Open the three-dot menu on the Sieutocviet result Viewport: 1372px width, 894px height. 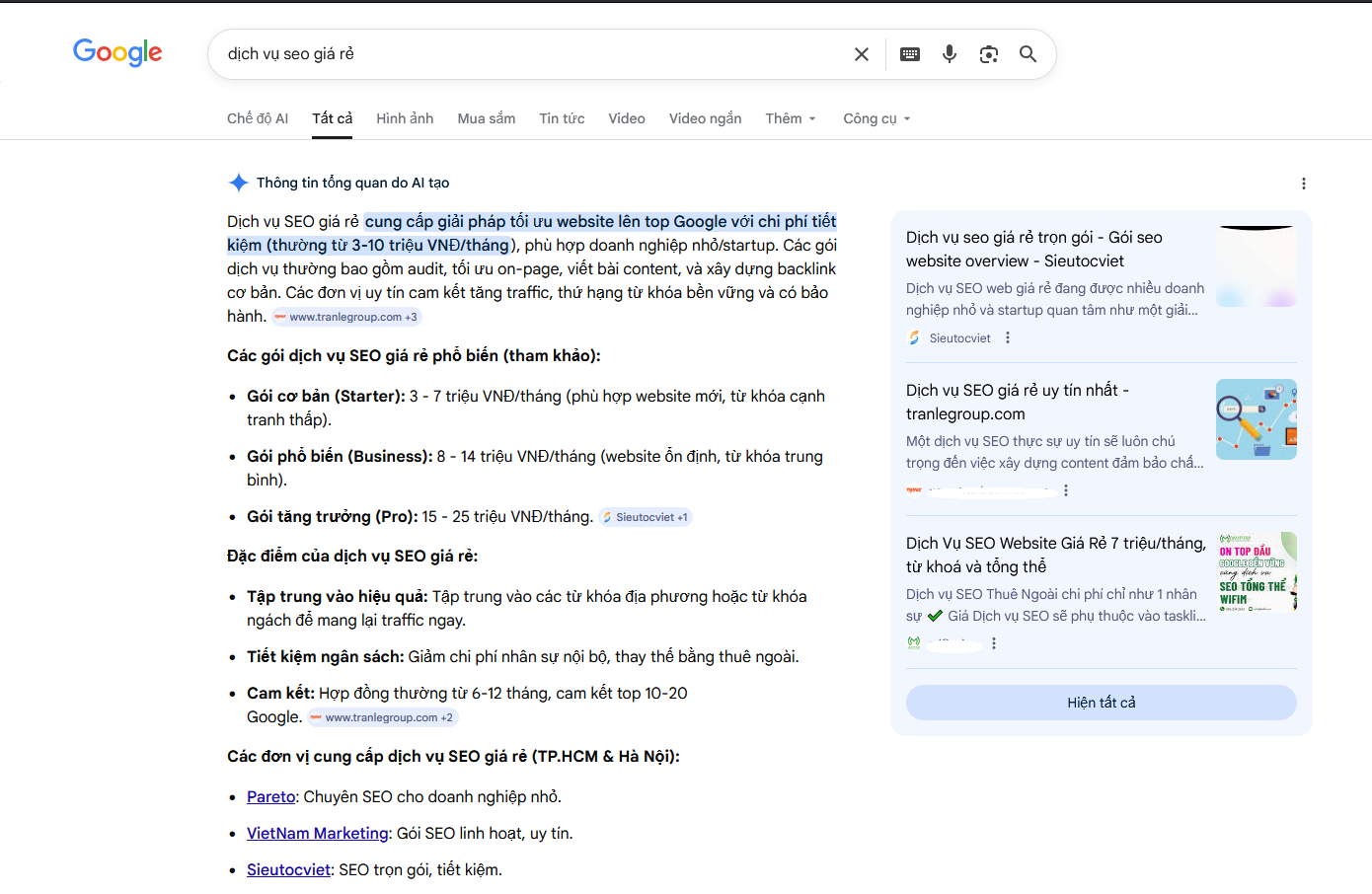point(1007,337)
